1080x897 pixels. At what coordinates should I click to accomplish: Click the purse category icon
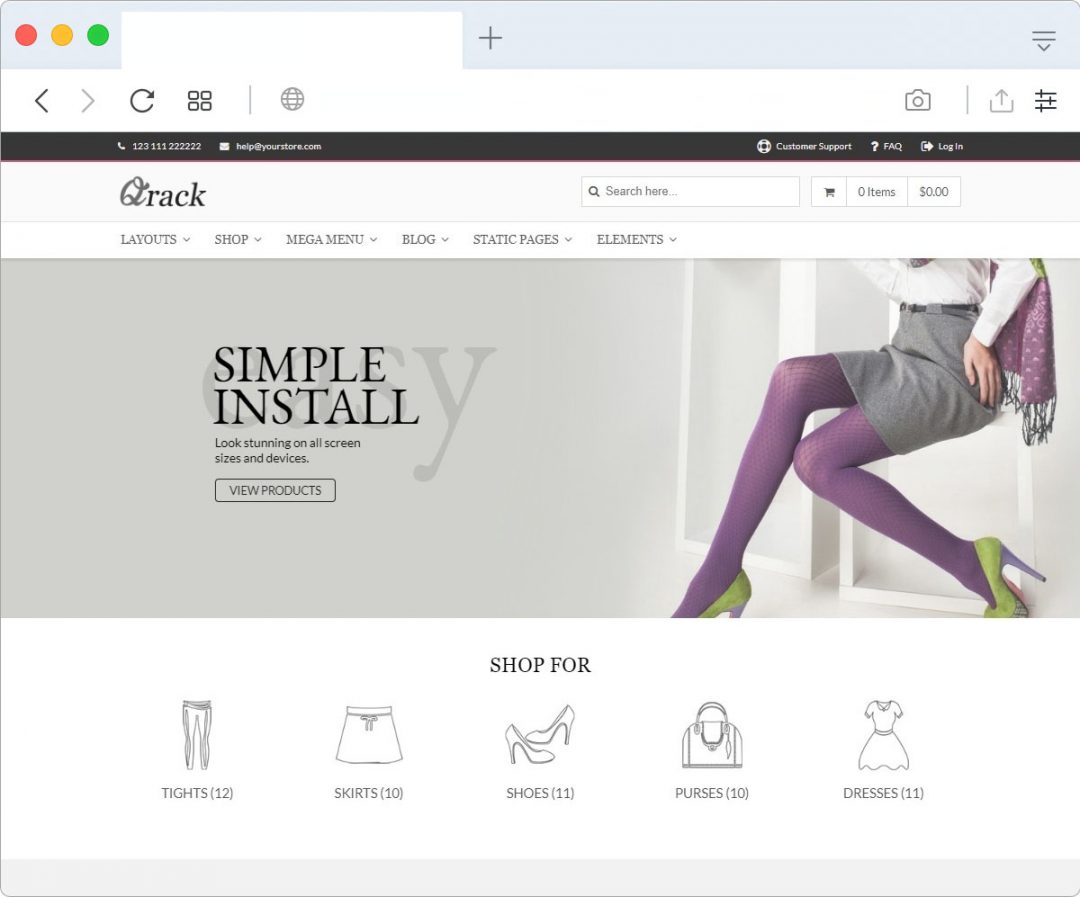click(711, 735)
